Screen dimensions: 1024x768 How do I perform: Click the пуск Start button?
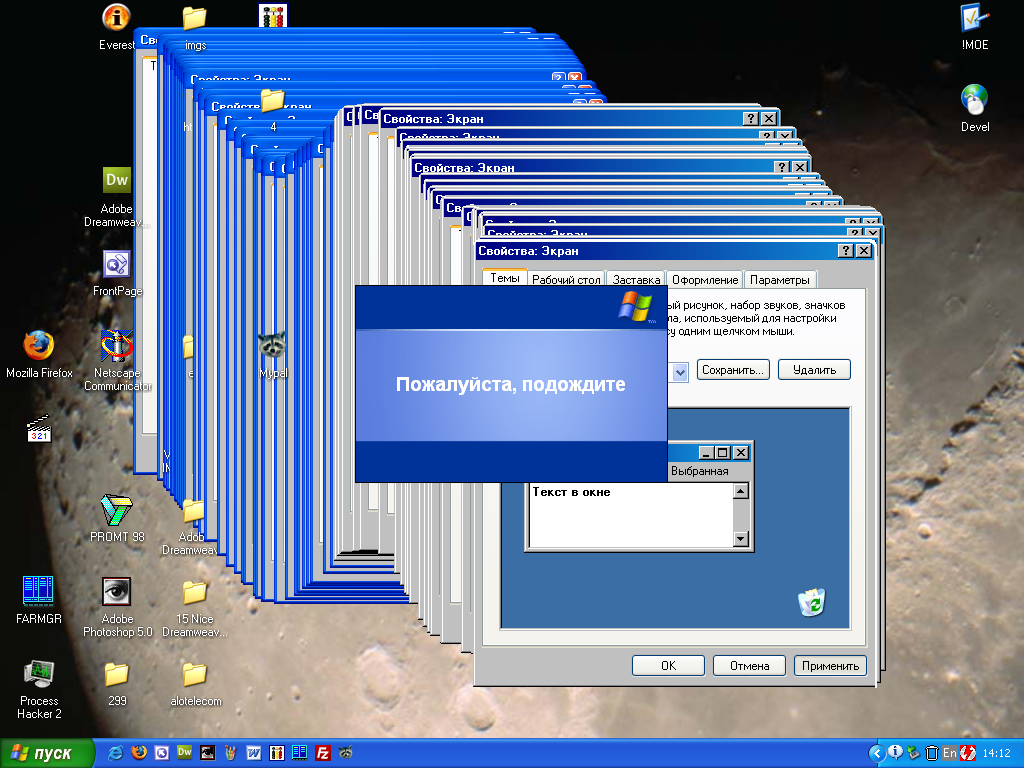point(46,753)
